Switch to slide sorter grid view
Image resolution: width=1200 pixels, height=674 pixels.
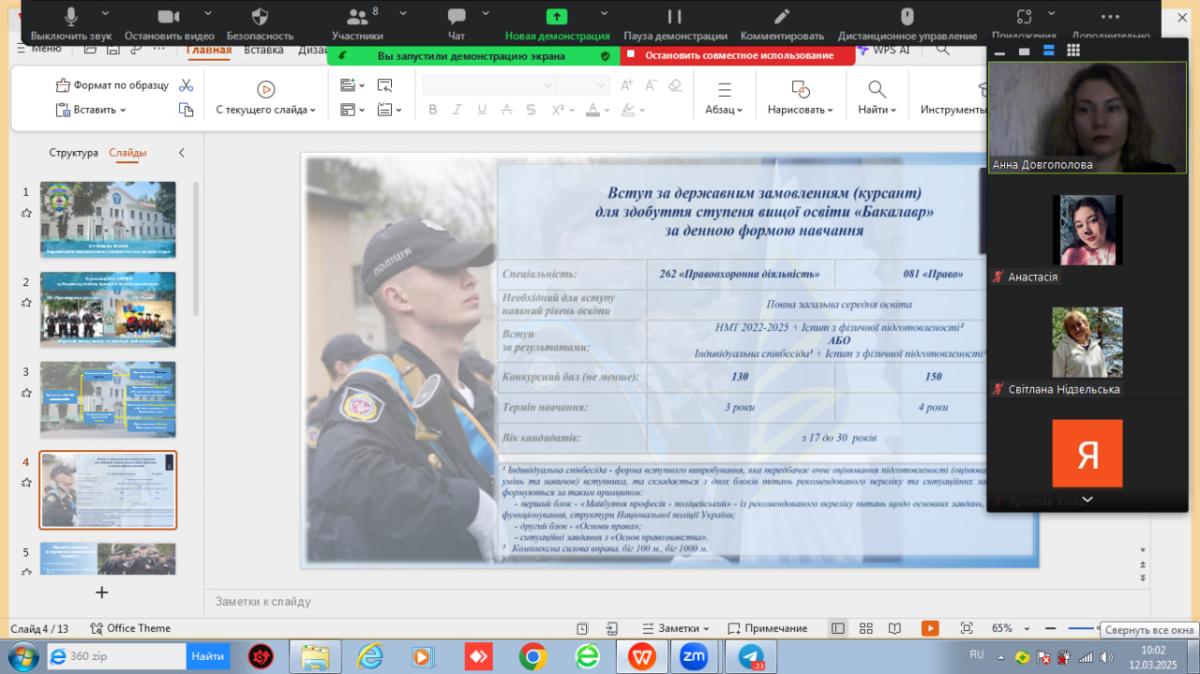pos(866,628)
